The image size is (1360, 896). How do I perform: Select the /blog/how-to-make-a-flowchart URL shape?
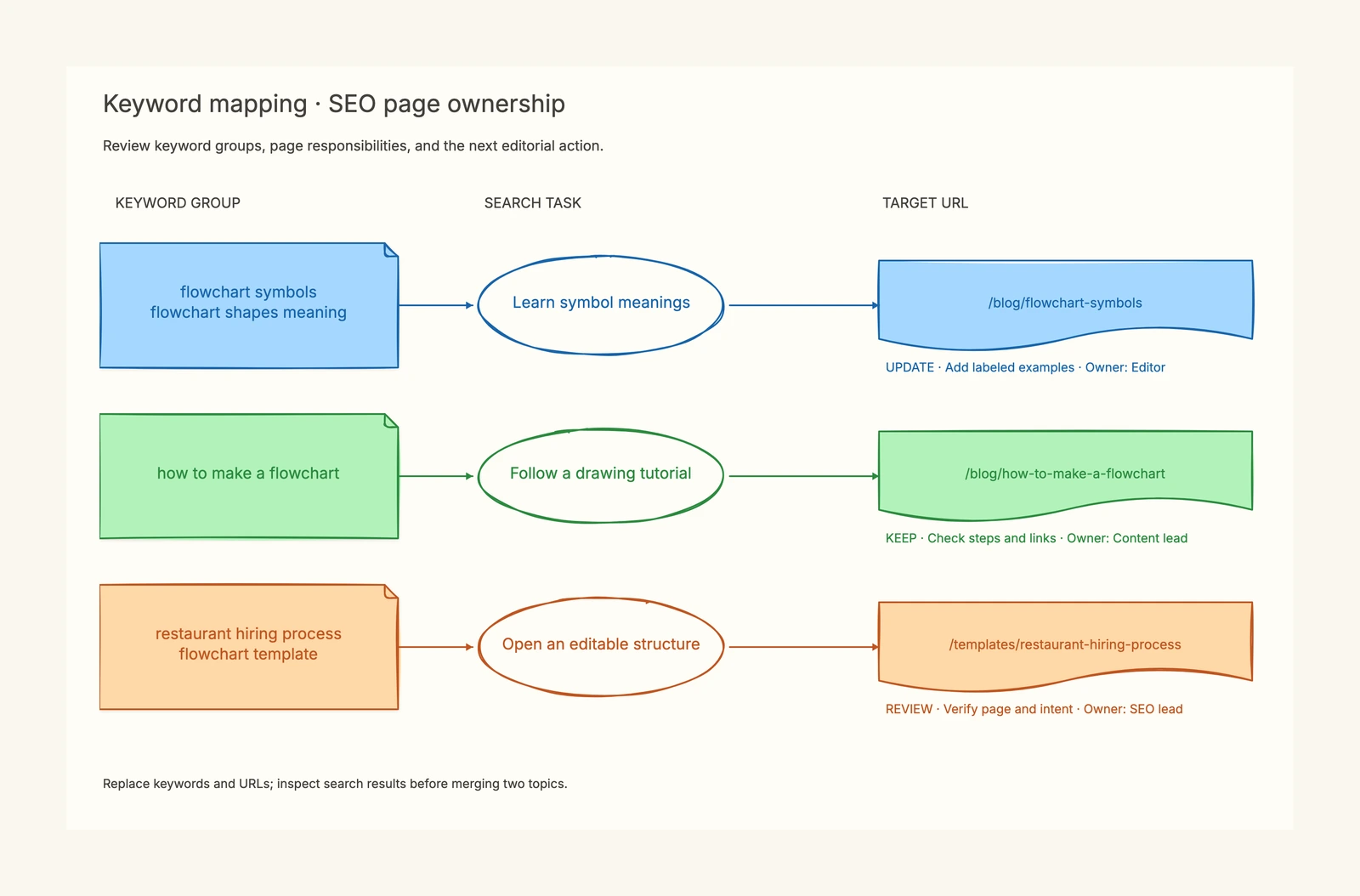pyautogui.click(x=1065, y=475)
